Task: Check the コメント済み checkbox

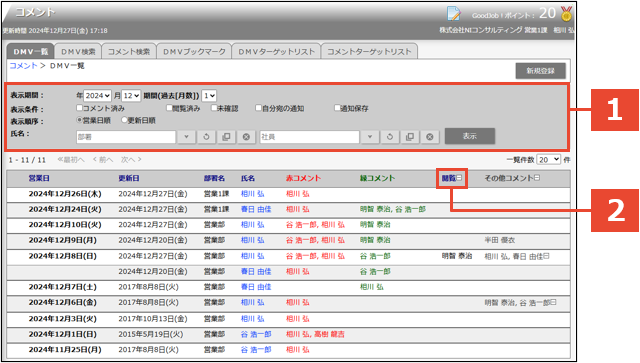Action: click(x=80, y=108)
